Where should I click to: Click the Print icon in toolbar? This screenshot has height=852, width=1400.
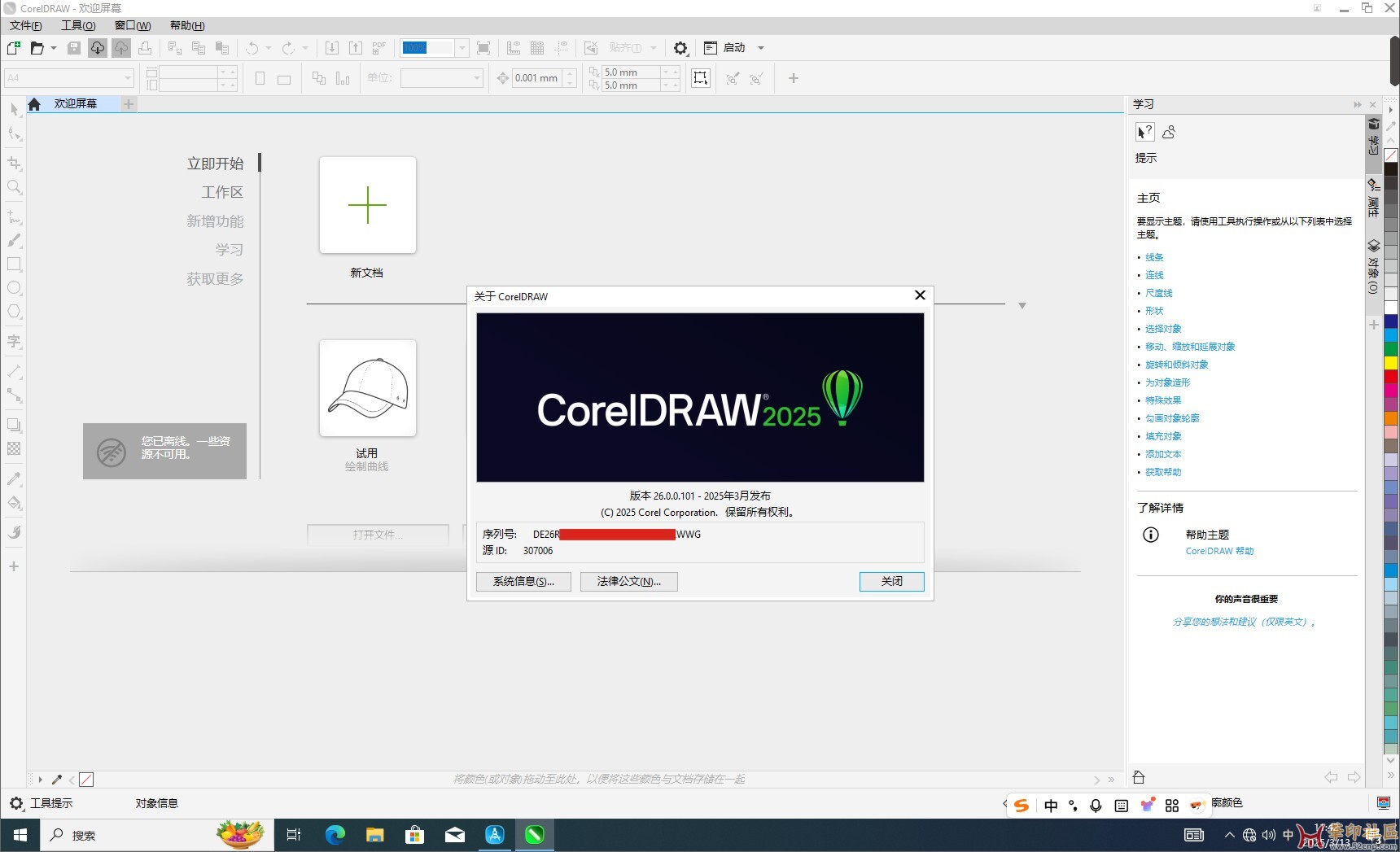[145, 48]
